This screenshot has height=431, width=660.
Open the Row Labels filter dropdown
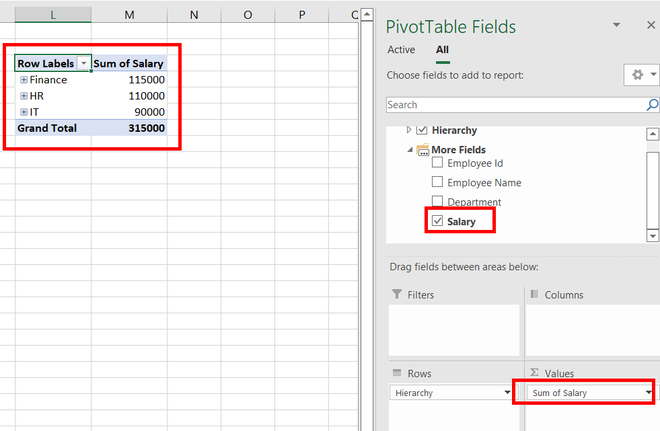click(x=84, y=64)
